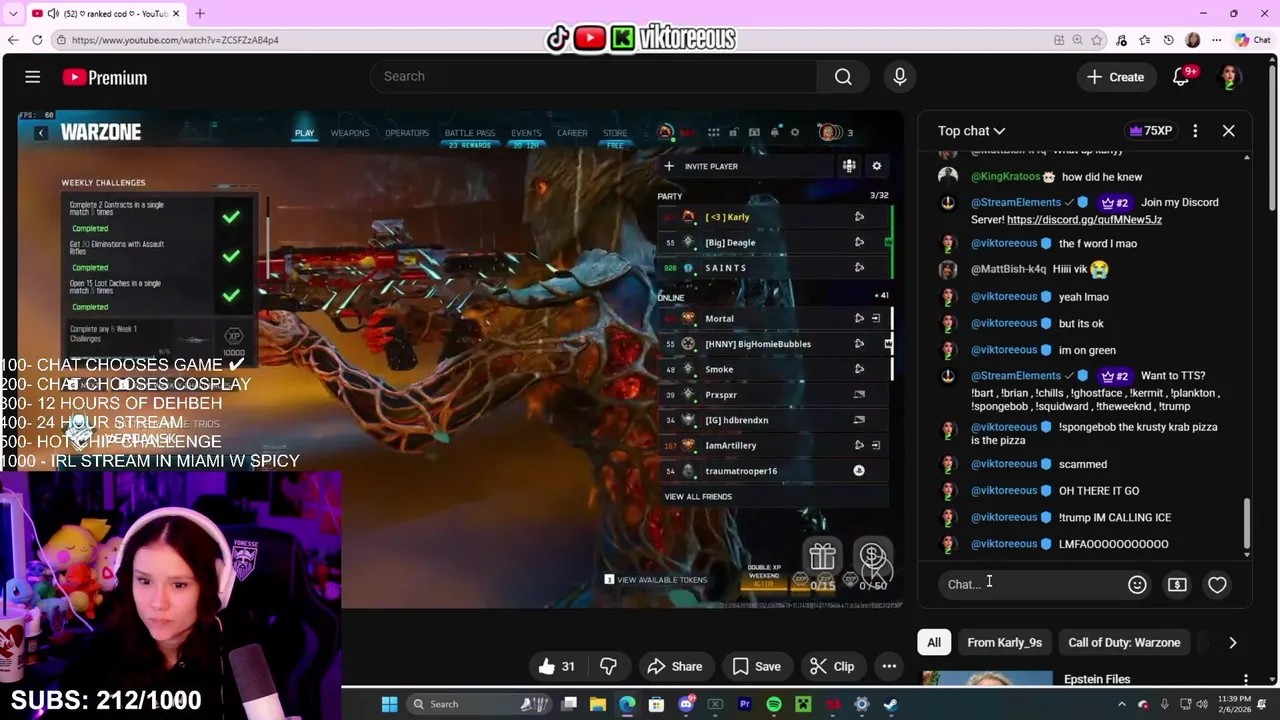The width and height of the screenshot is (1280, 720).
Task: Open the YouTube guide hamburger menu
Action: (32, 77)
